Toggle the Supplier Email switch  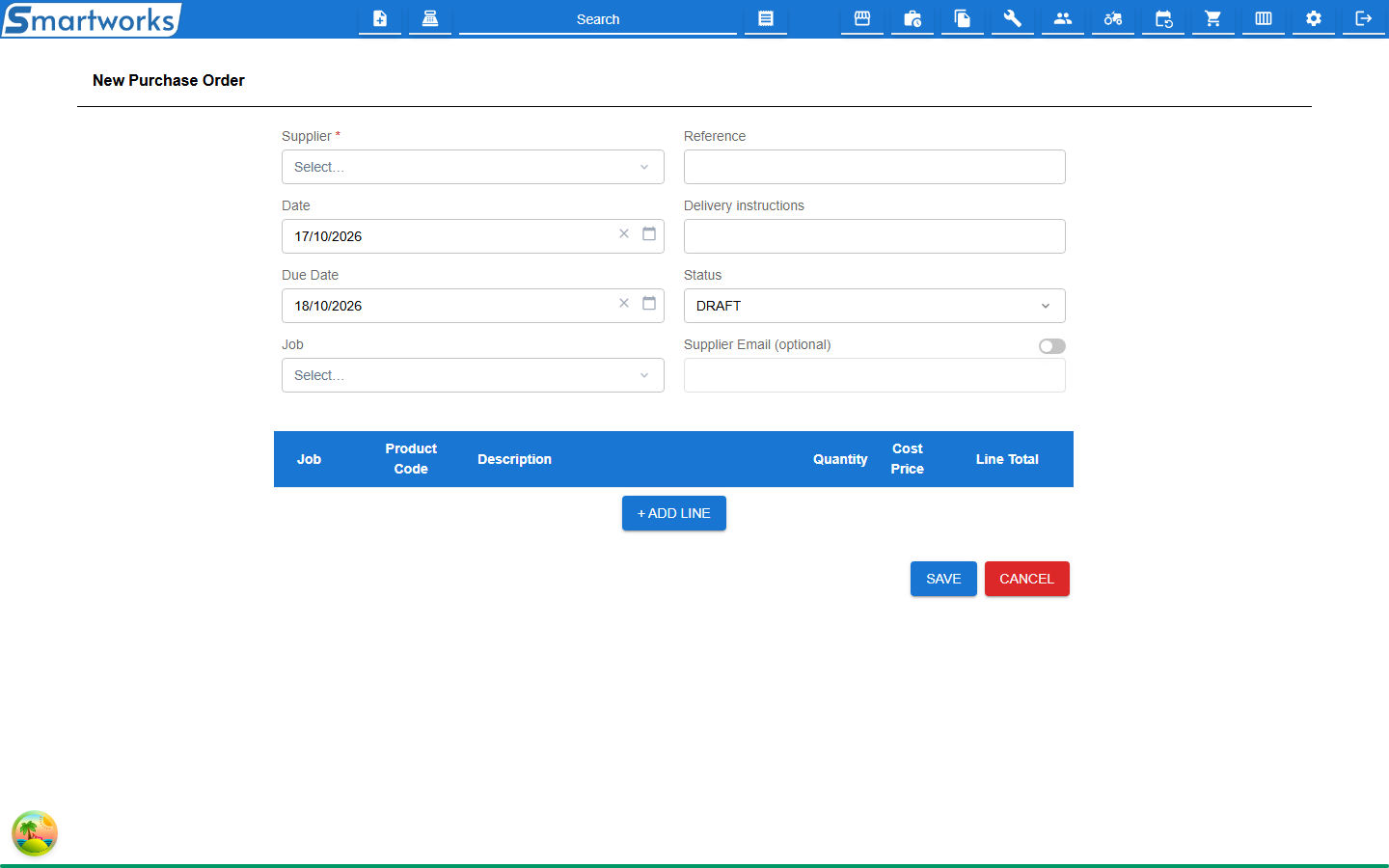tap(1052, 346)
